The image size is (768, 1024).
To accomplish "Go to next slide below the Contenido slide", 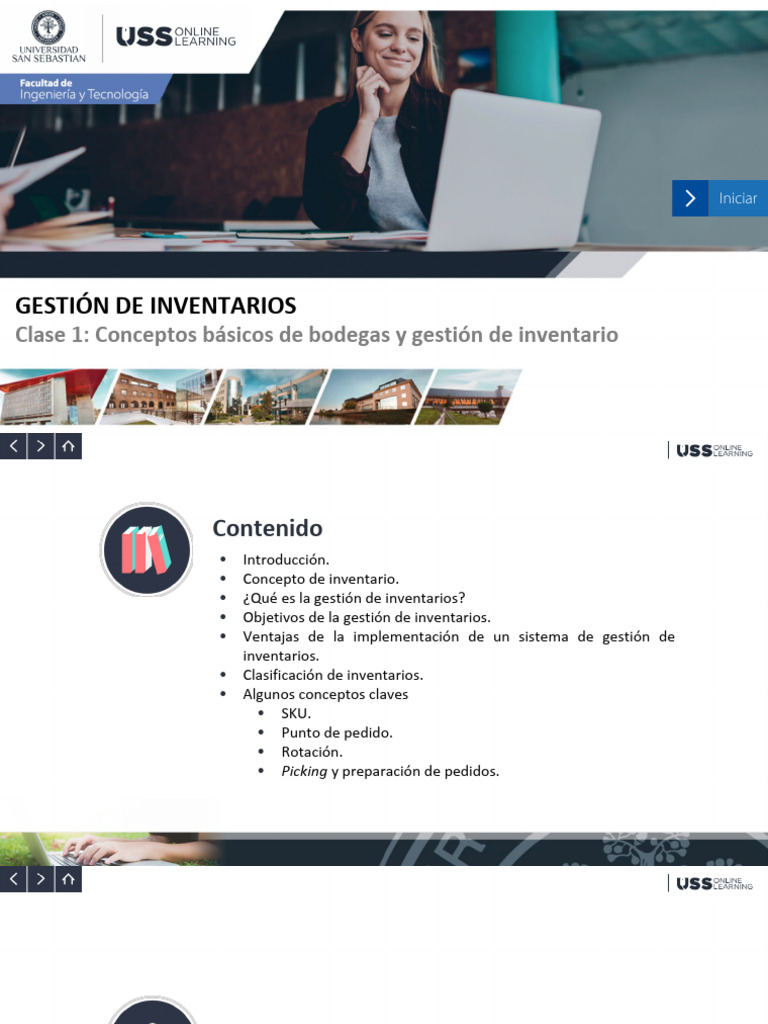I will point(40,879).
